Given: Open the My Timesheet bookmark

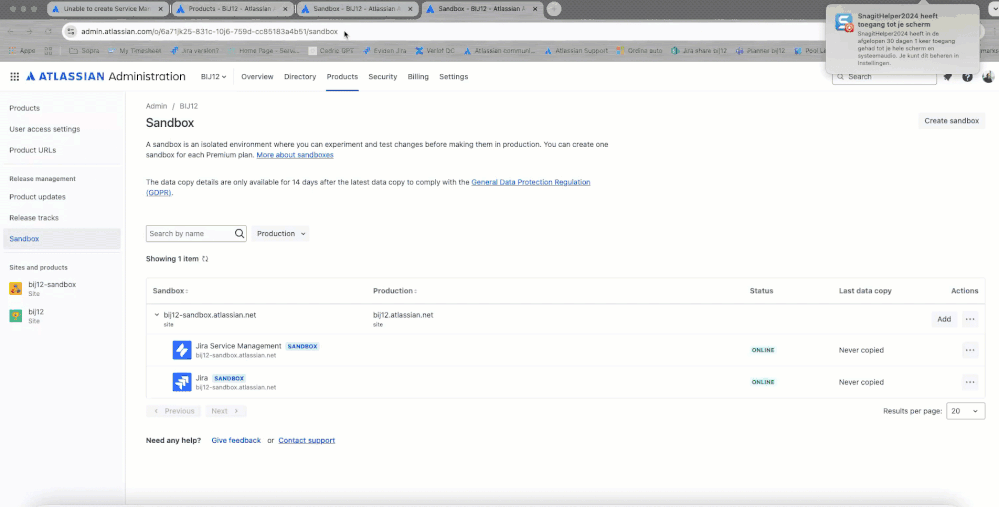Looking at the screenshot, I should pyautogui.click(x=134, y=51).
